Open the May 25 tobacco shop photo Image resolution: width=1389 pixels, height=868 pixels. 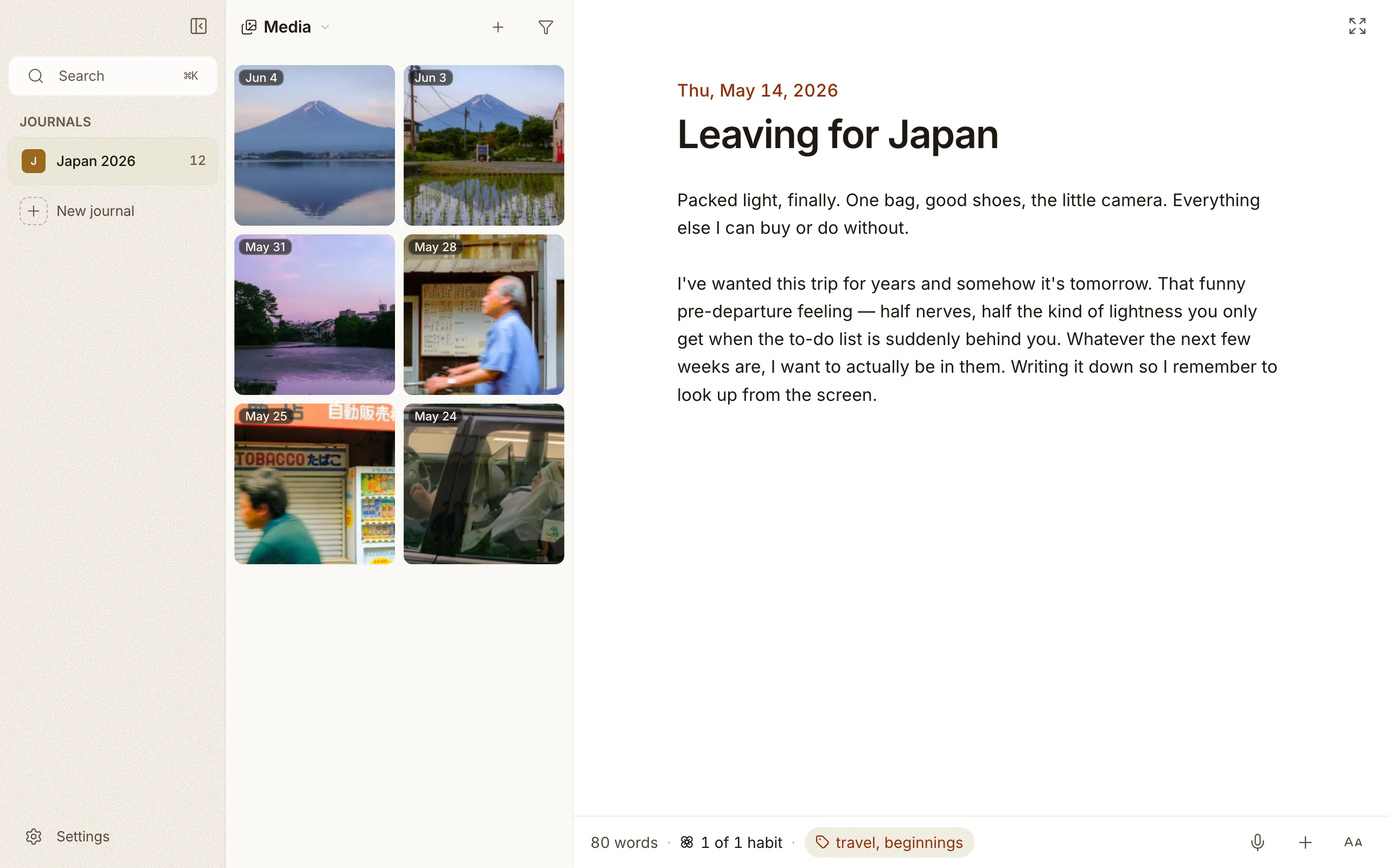[315, 484]
